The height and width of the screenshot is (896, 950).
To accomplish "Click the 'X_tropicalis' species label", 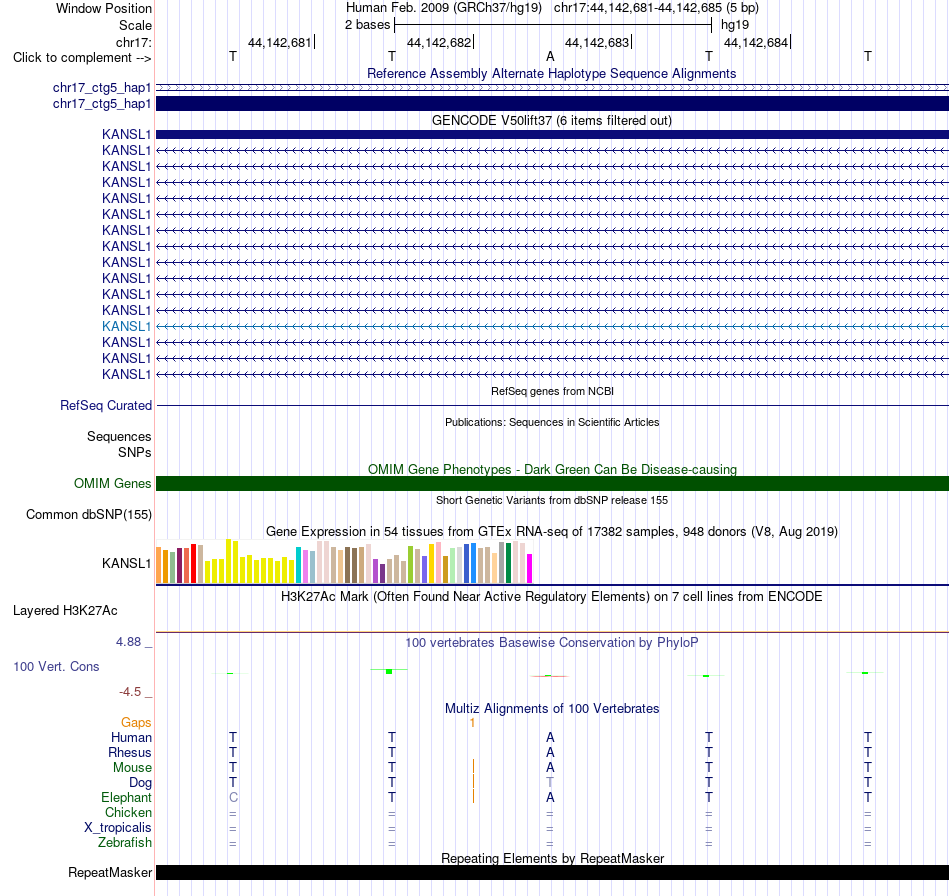I will 118,828.
